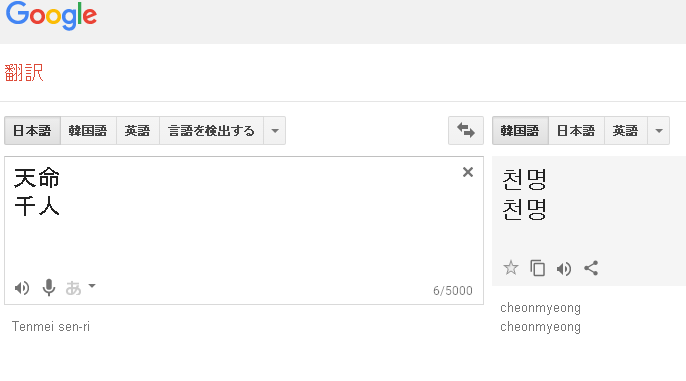Screen dimensions: 686x381
Task: Star the Korean translation to save it
Action: coord(511,268)
